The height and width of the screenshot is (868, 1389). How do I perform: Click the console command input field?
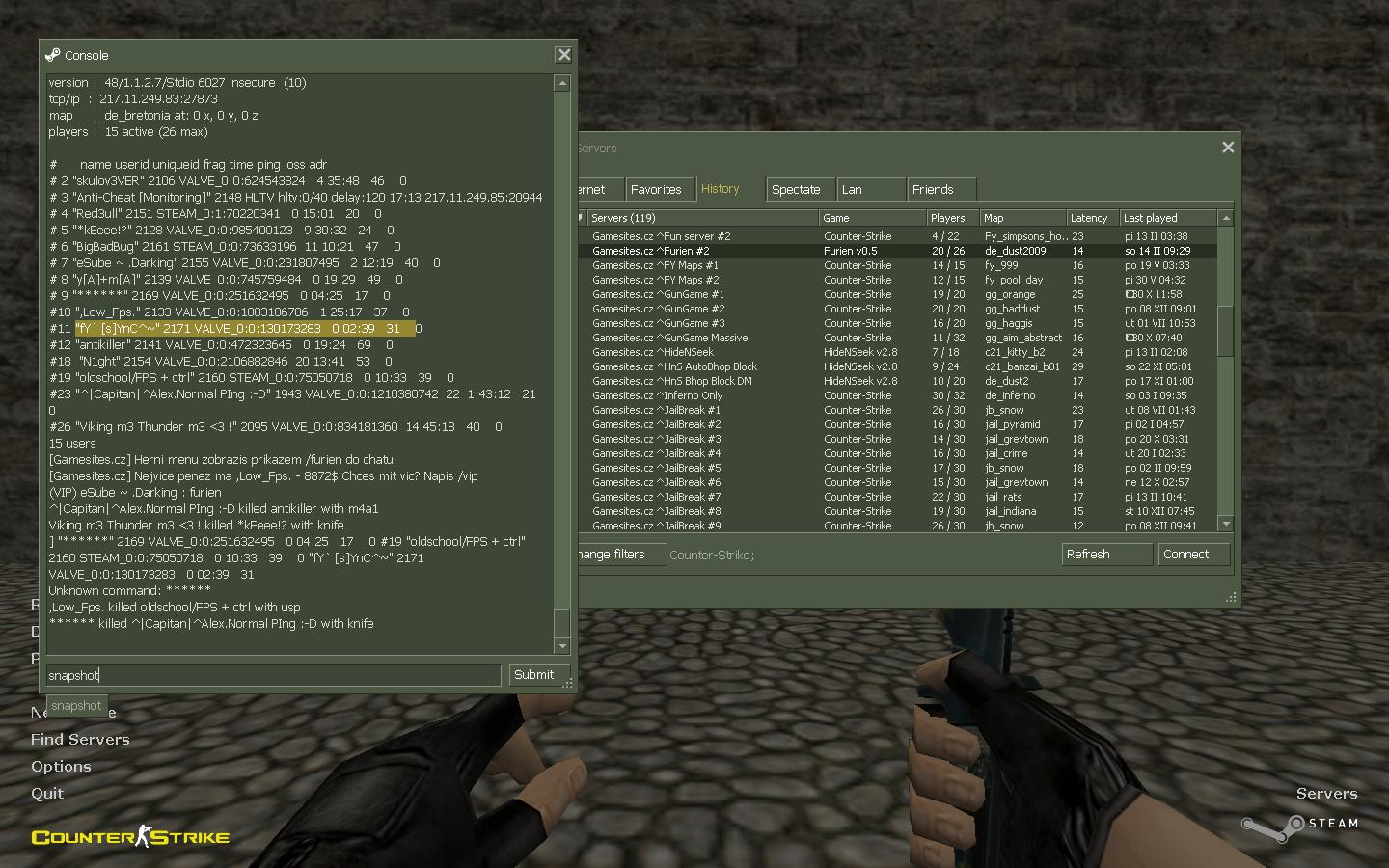click(x=273, y=675)
